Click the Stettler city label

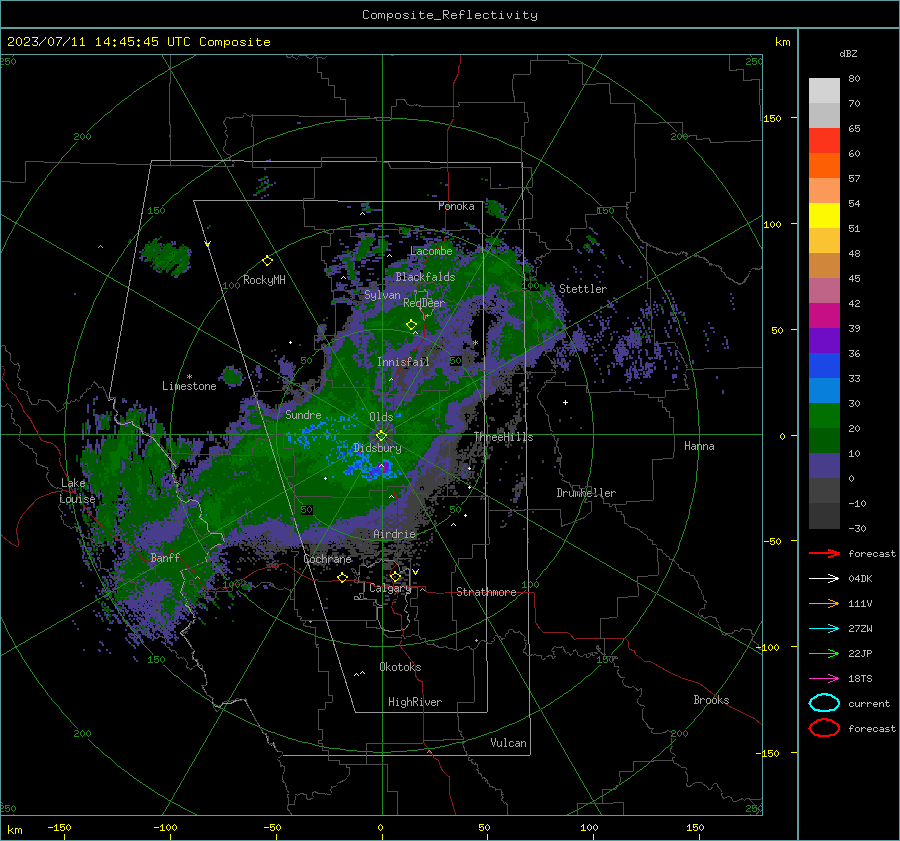click(x=583, y=289)
